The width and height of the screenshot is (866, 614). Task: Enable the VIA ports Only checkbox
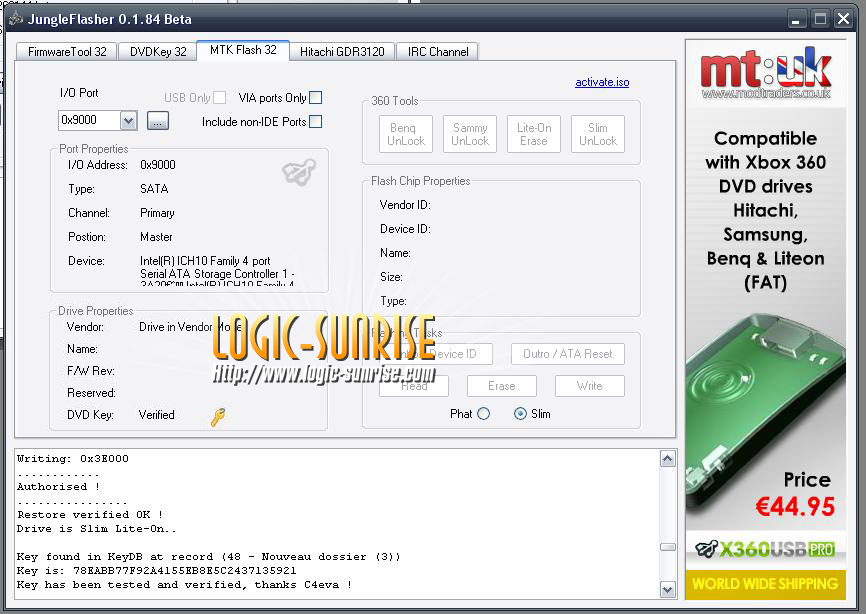coord(315,98)
